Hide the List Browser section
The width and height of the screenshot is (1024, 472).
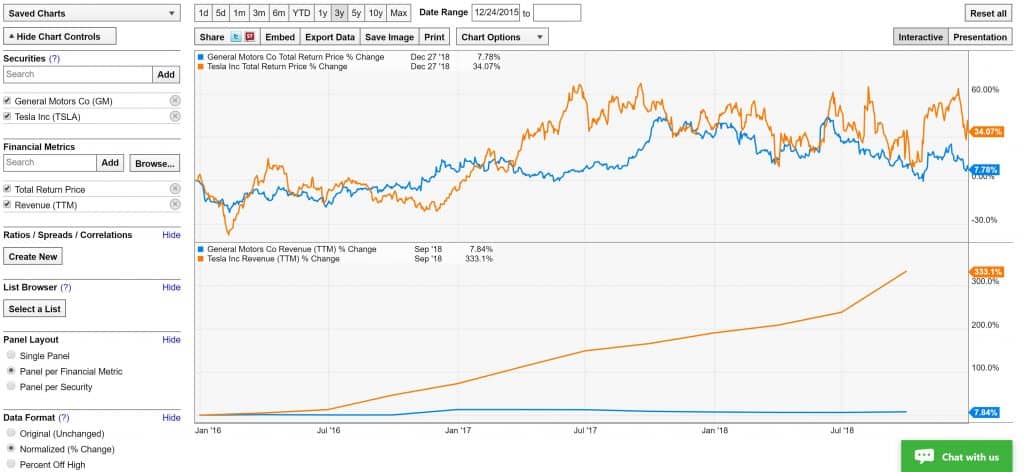tap(171, 287)
